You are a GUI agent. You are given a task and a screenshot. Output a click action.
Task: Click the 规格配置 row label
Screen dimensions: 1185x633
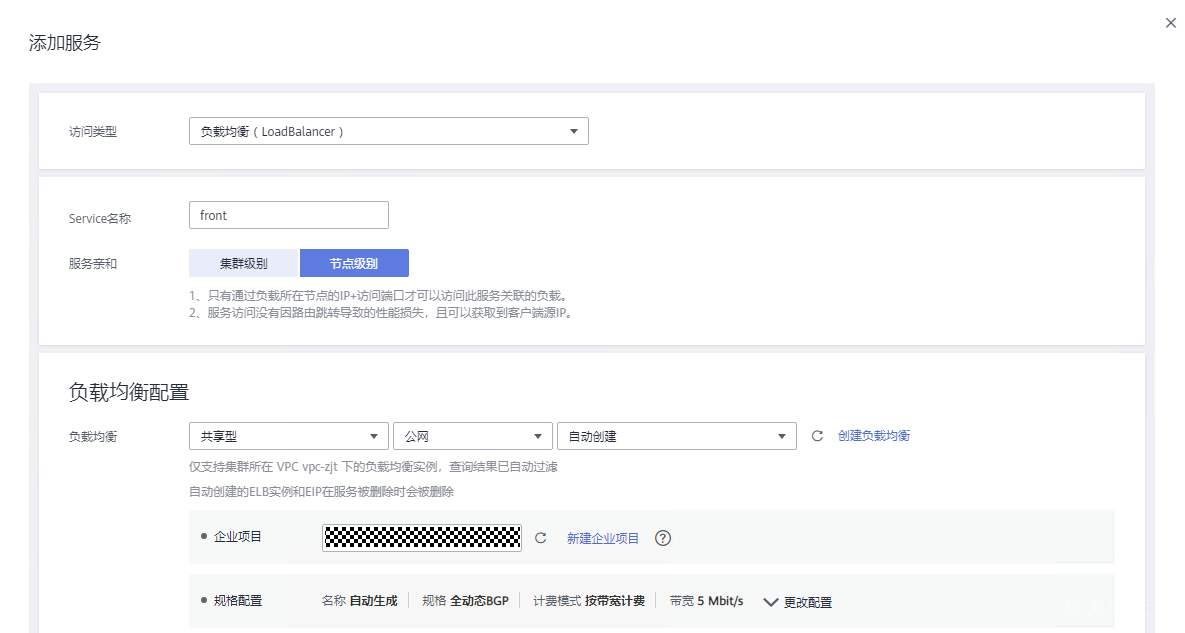click(x=237, y=601)
